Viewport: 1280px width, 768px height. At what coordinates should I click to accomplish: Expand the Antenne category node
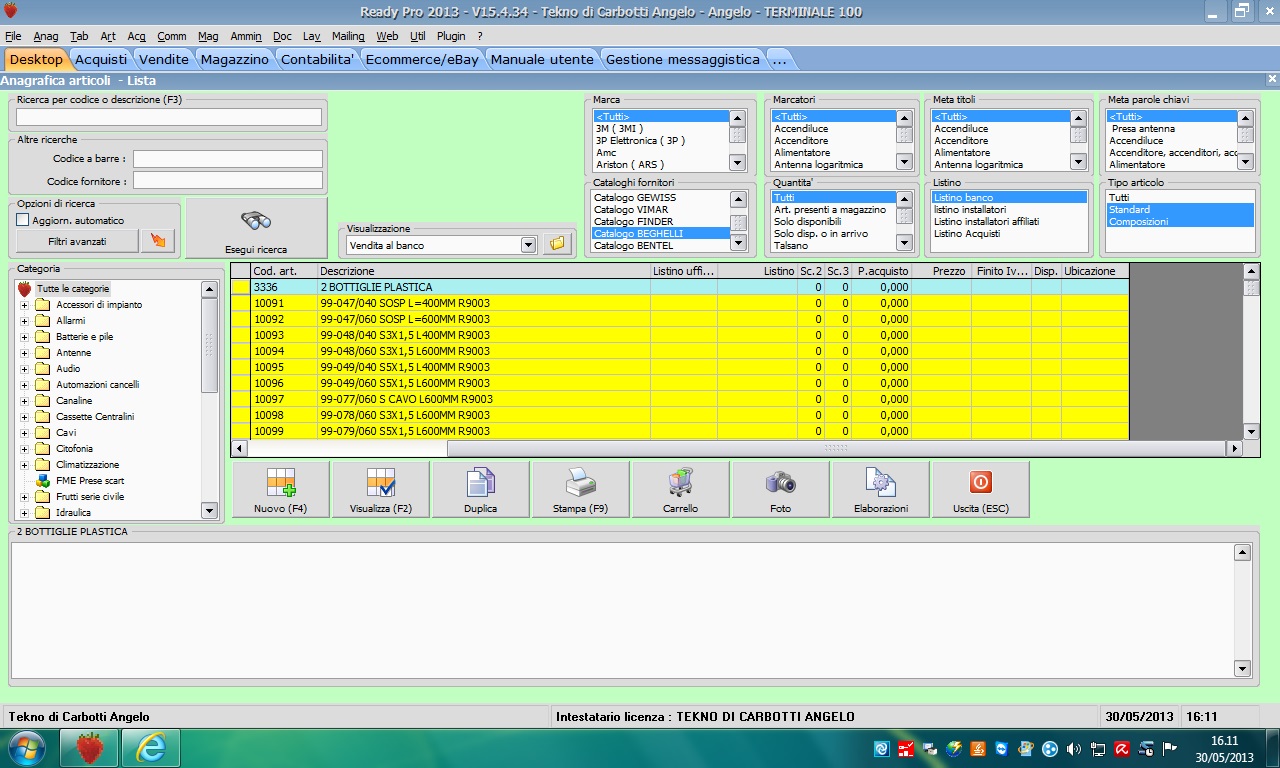[25, 353]
